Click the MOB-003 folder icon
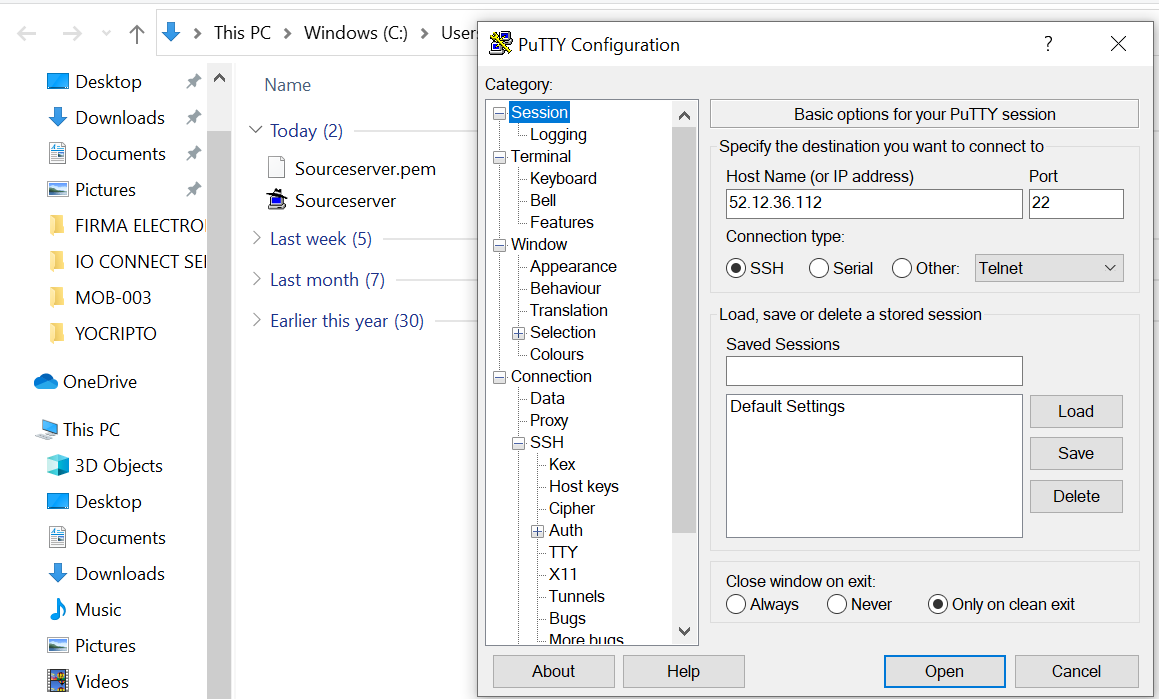Screen dimensions: 1159x699 [x=57, y=297]
